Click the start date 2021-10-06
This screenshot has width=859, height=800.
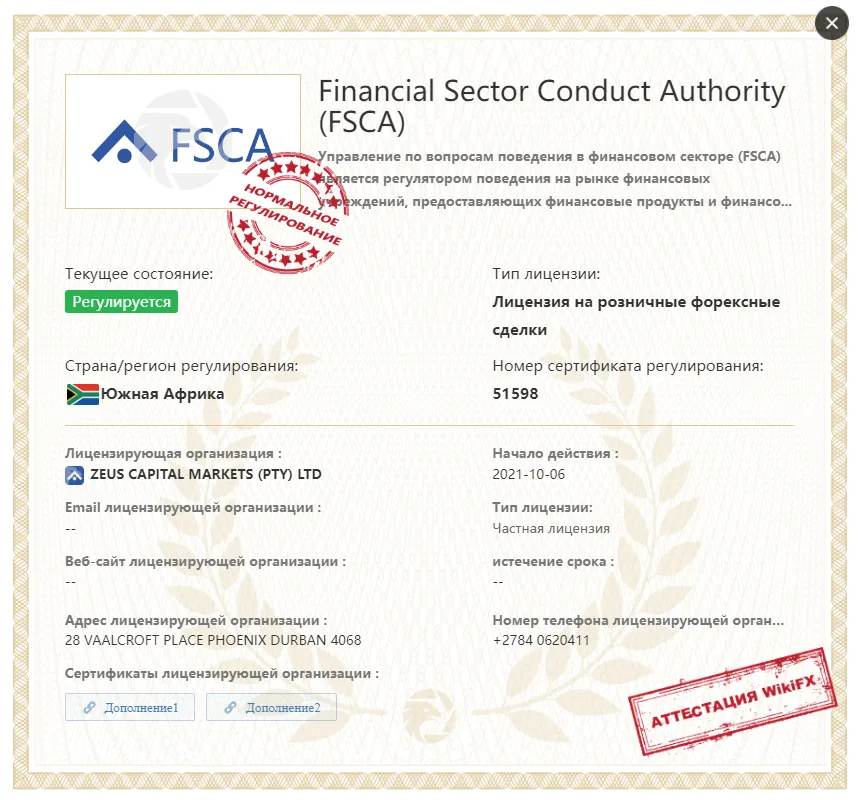(528, 475)
